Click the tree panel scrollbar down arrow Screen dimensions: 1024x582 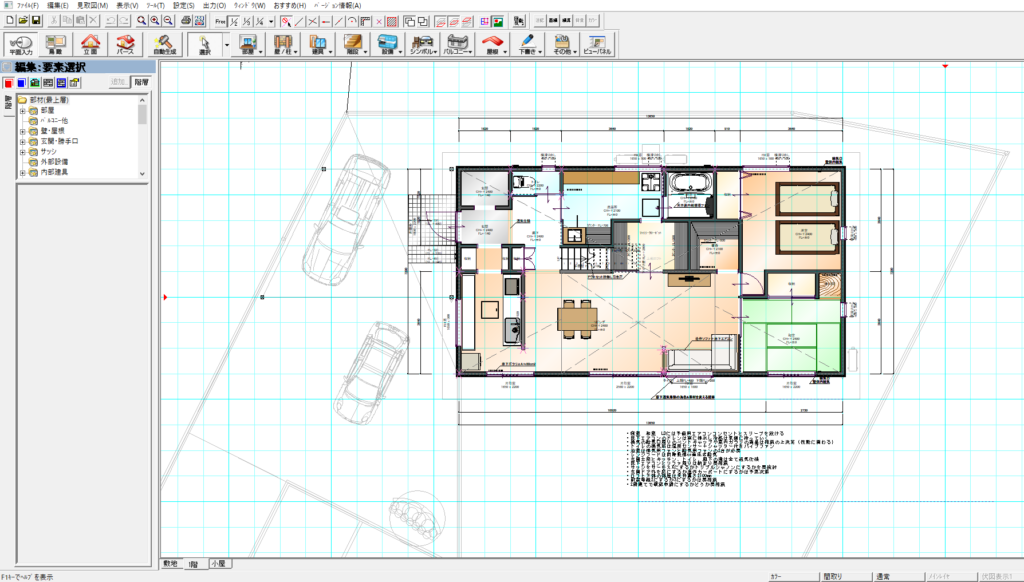tap(142, 174)
